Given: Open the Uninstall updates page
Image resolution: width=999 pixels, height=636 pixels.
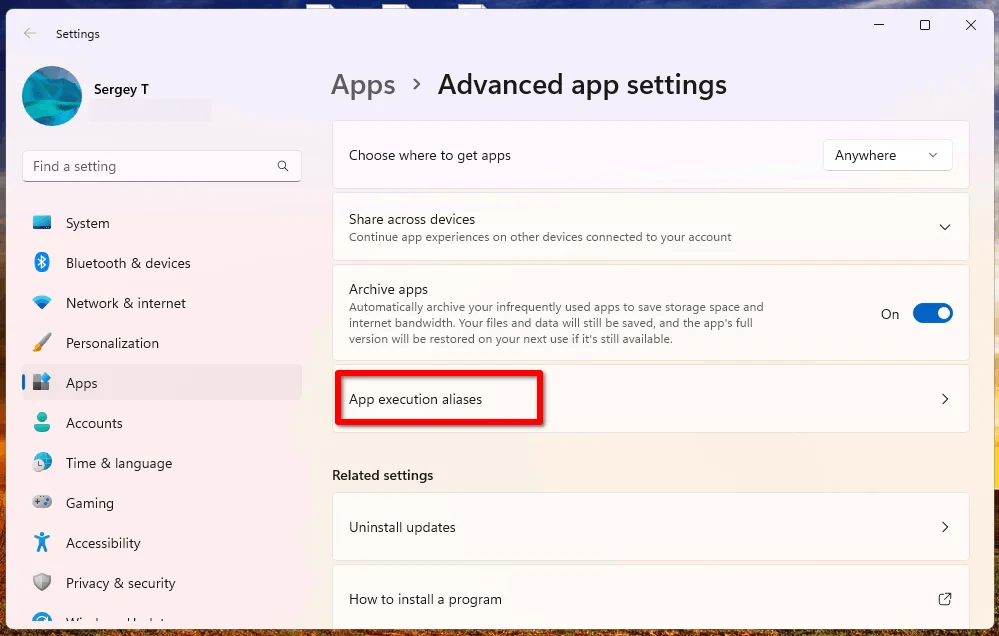Looking at the screenshot, I should tap(650, 527).
